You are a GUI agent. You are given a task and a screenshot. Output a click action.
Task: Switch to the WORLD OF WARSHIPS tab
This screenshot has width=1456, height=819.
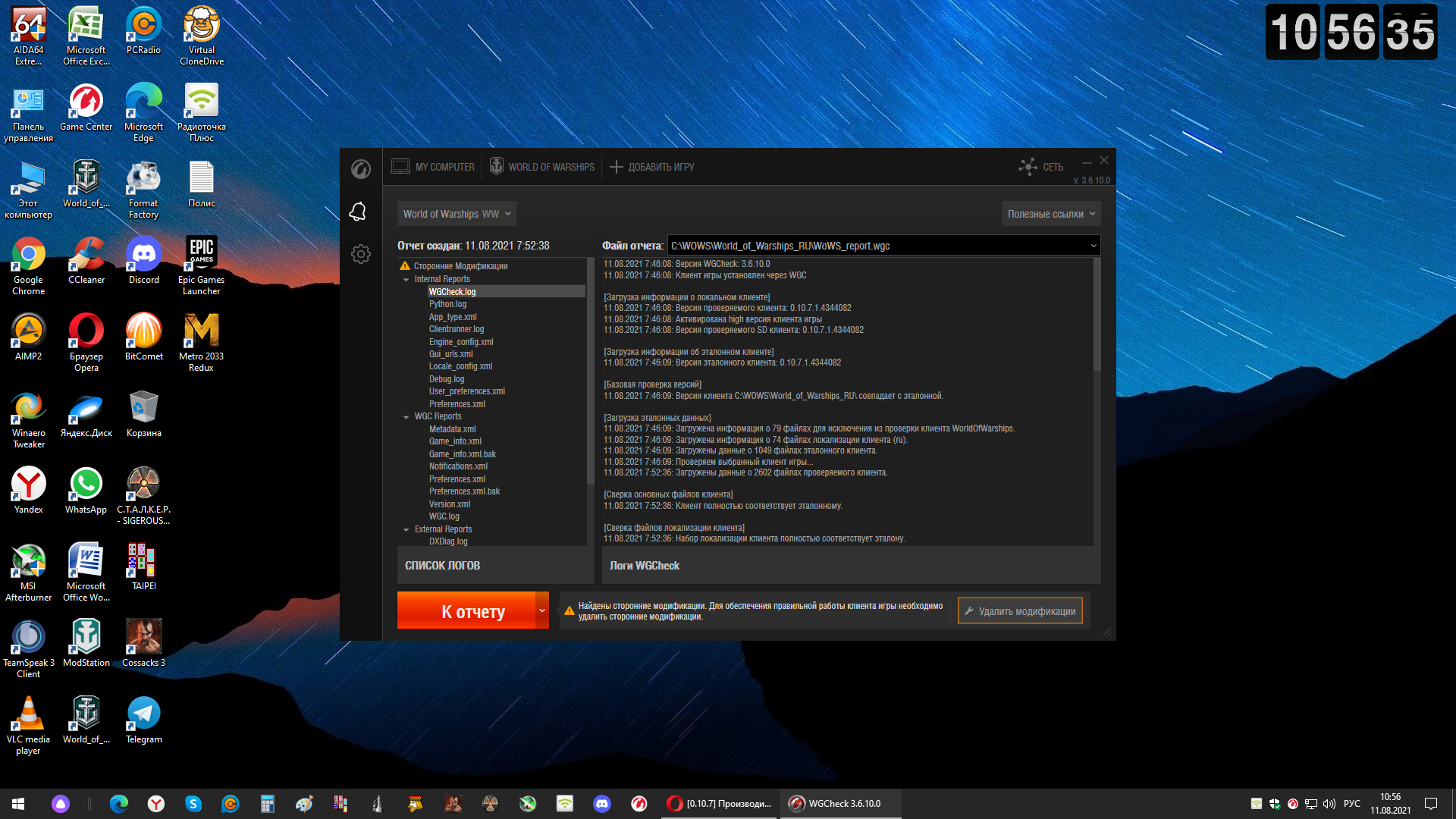click(x=542, y=167)
